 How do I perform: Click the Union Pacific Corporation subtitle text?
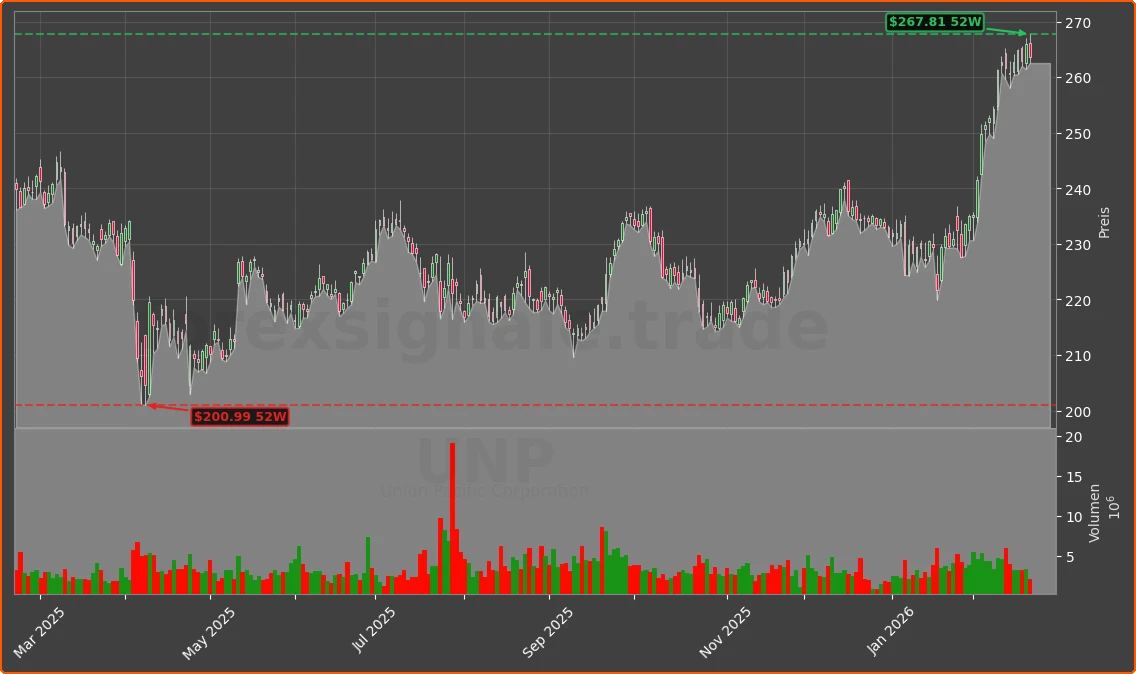point(485,490)
